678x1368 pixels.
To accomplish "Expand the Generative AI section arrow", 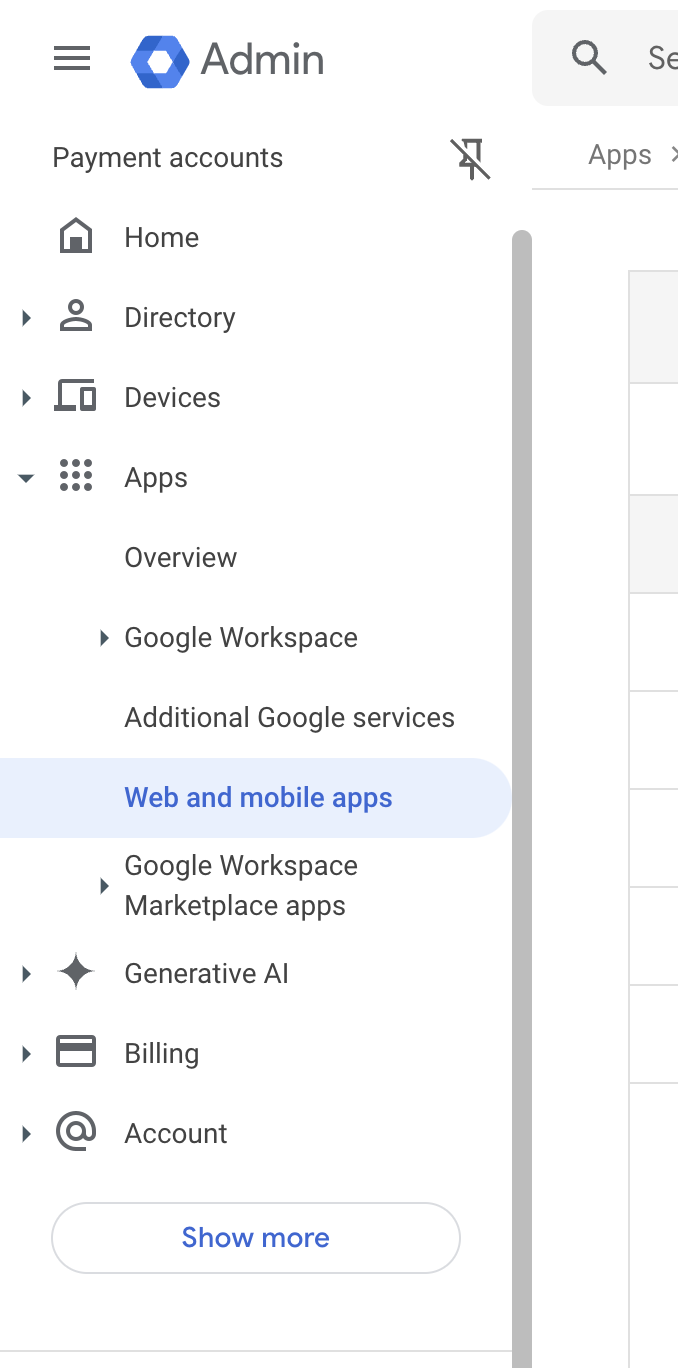I will [26, 974].
